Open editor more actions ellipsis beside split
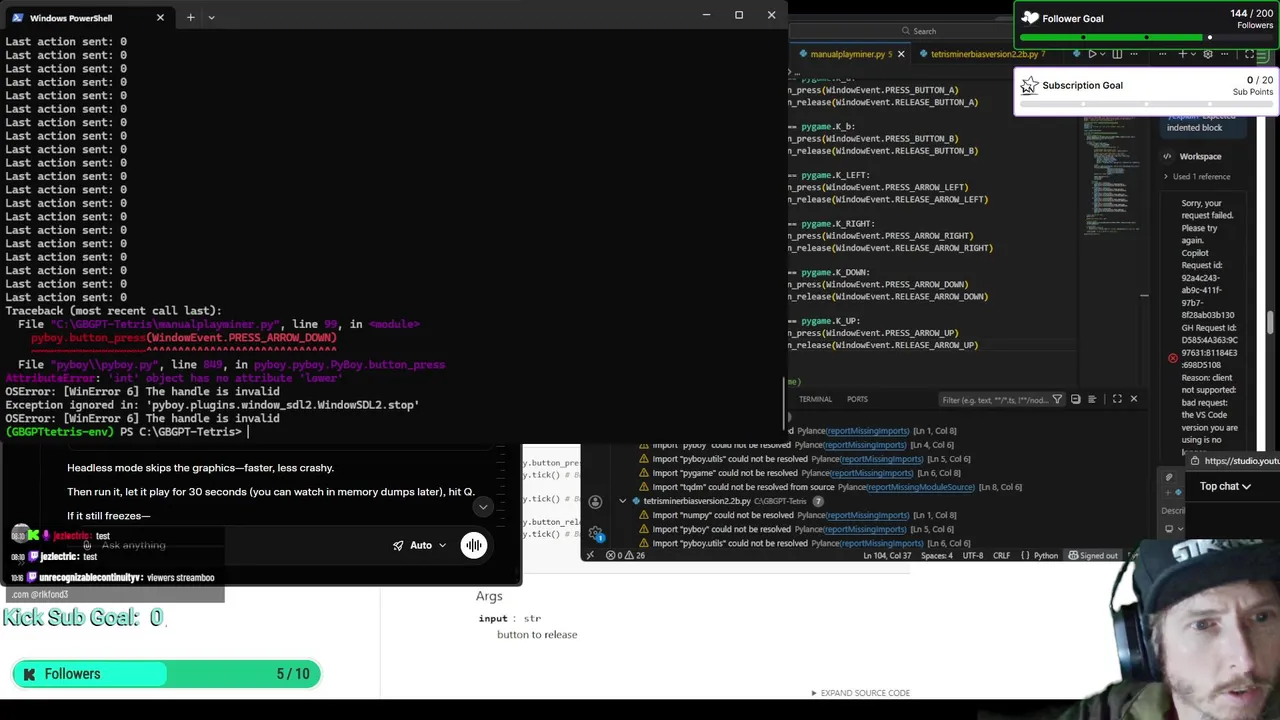 pyautogui.click(x=1134, y=54)
